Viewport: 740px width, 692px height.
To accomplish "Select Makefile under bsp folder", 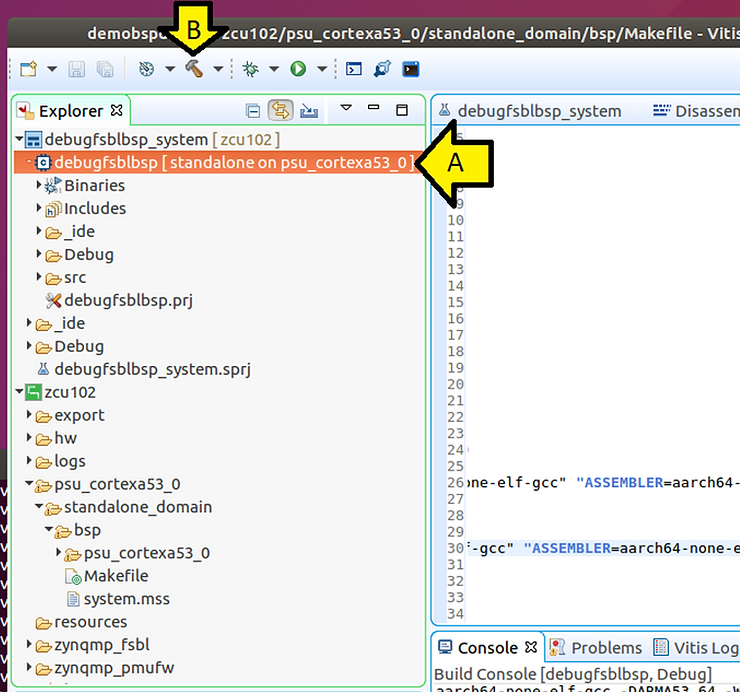I will 116,576.
